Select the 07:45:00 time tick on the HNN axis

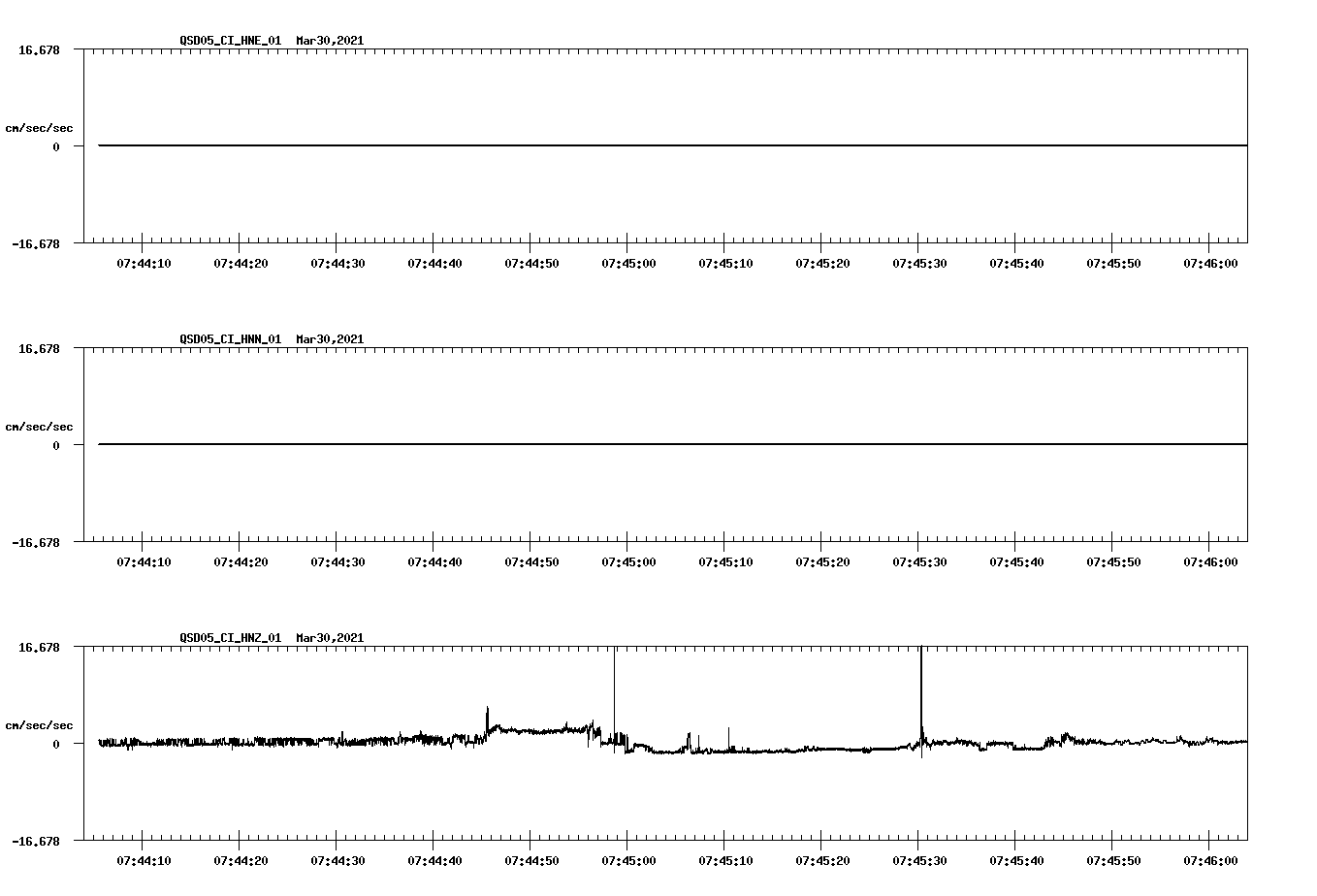[627, 560]
